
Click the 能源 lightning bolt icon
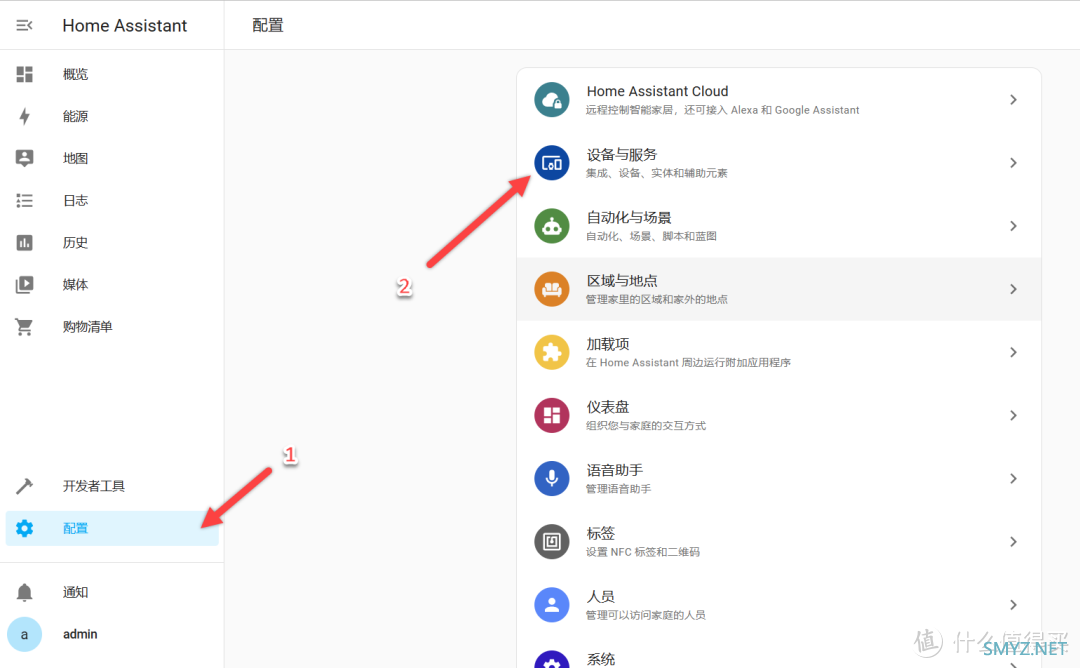point(24,116)
